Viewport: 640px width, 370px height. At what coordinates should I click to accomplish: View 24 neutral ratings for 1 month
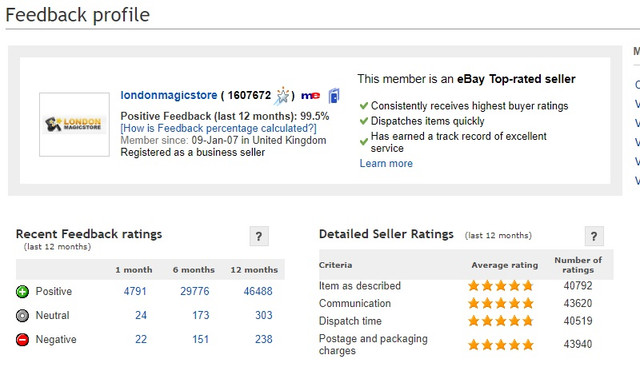[x=141, y=315]
